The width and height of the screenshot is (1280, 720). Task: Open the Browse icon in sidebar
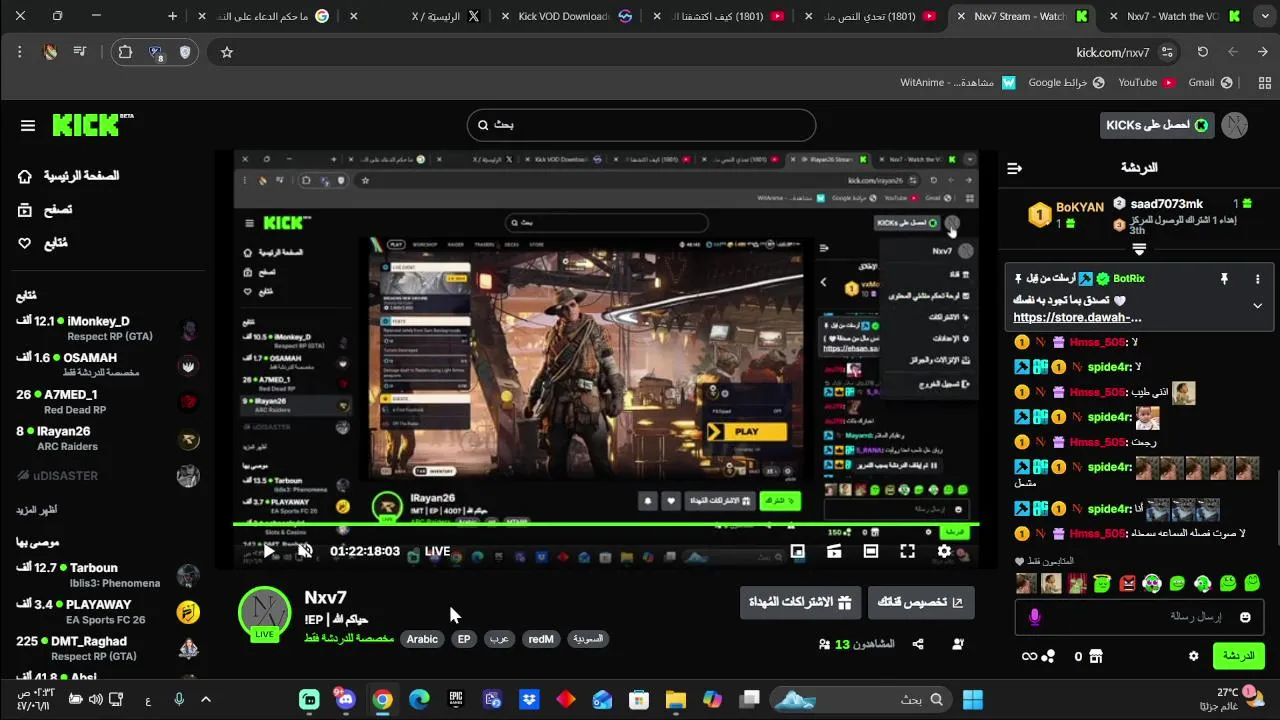coord(25,210)
